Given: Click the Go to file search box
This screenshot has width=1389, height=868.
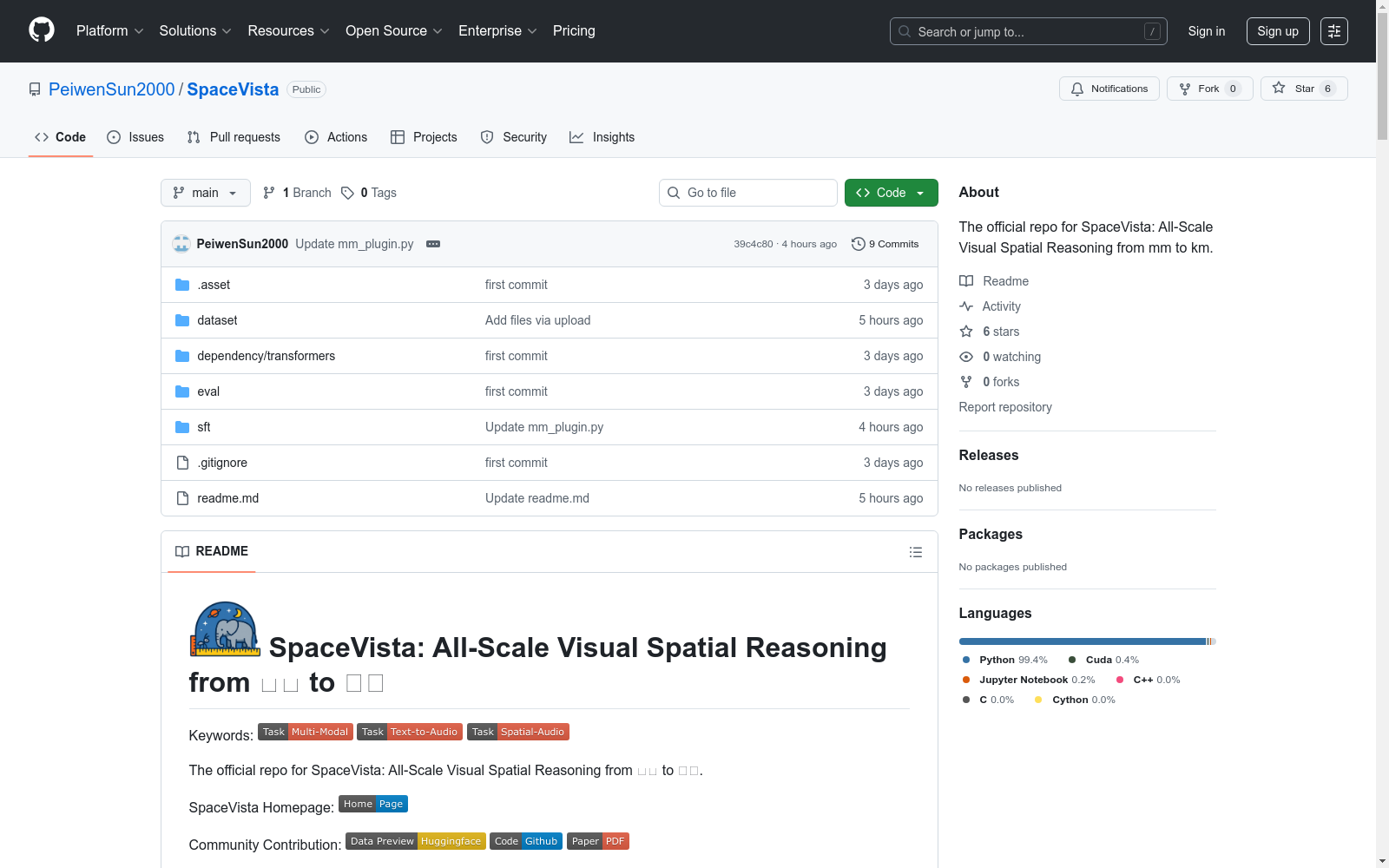Looking at the screenshot, I should click(748, 193).
